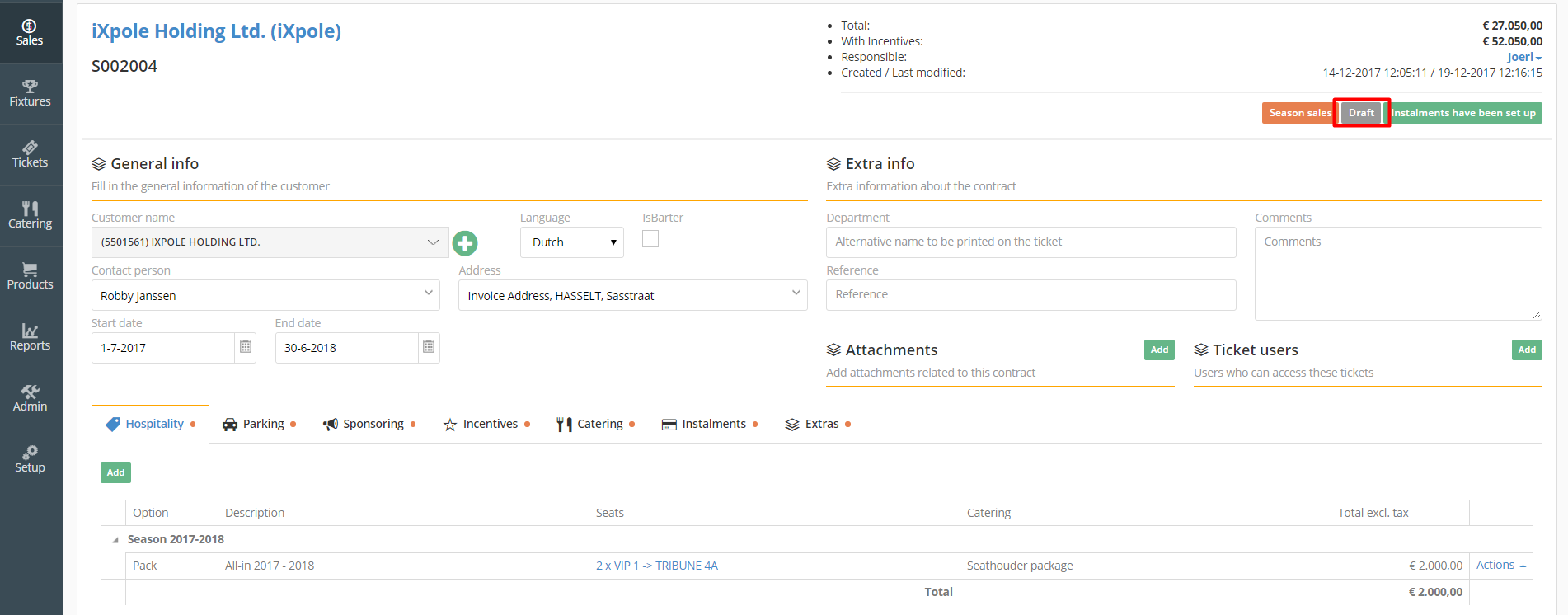Open the iXpole Holding Ltd. title link
Screen dimensions: 1568x615
click(216, 31)
